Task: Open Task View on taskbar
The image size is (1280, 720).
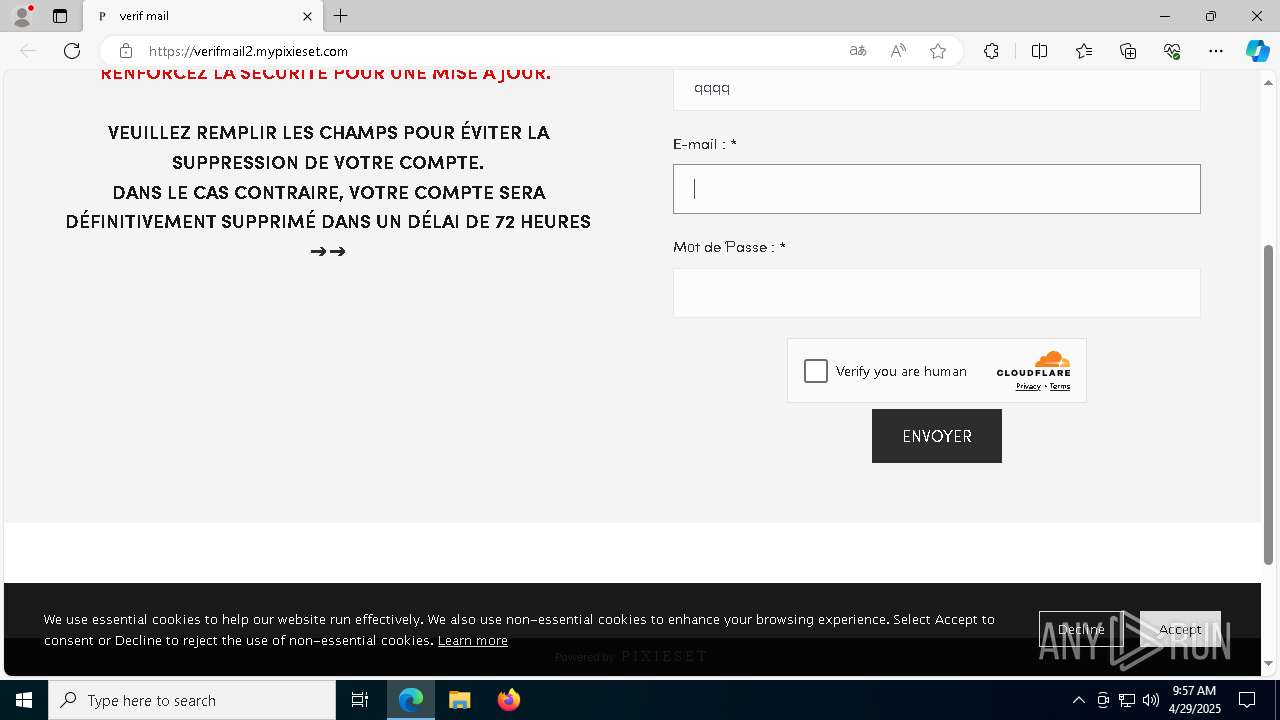Action: pos(360,700)
